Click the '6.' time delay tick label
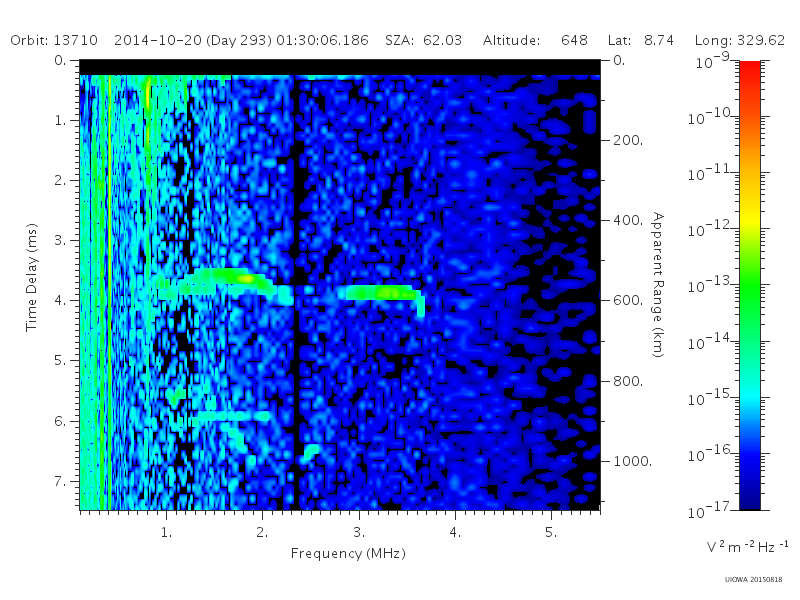The width and height of the screenshot is (800, 600). point(61,421)
